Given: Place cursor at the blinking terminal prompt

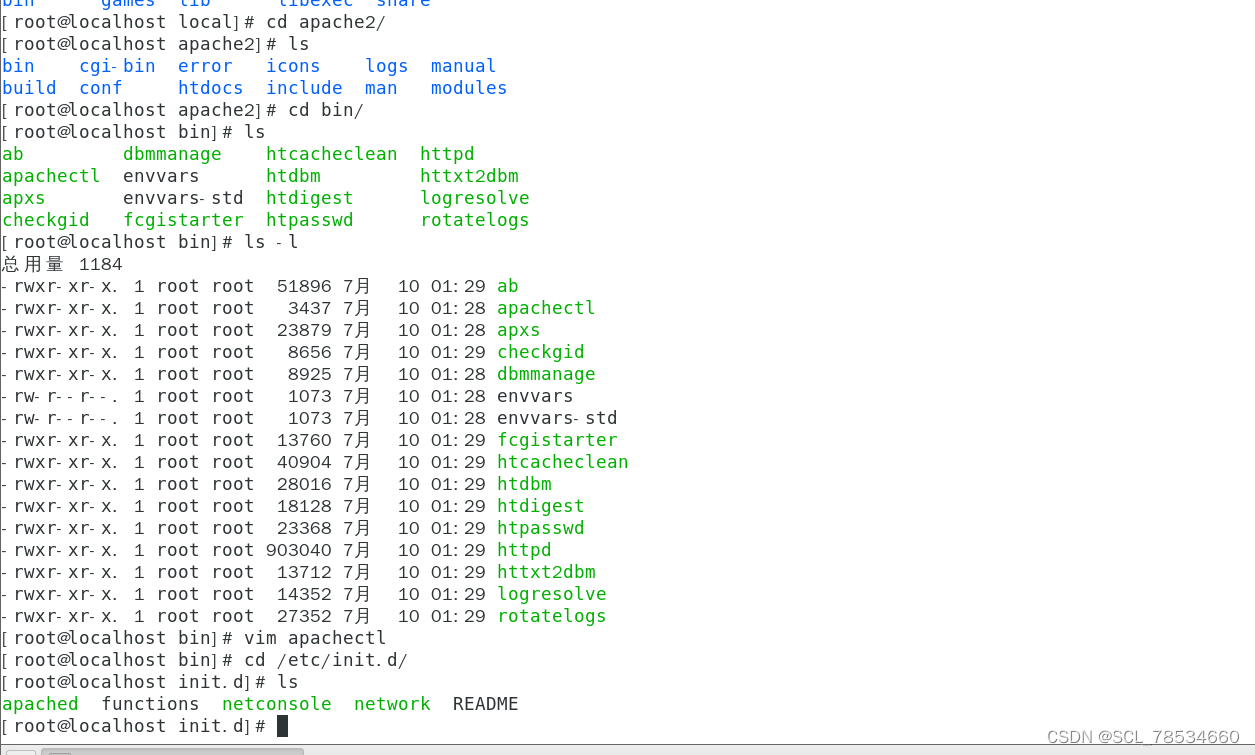Looking at the screenshot, I should pos(283,725).
